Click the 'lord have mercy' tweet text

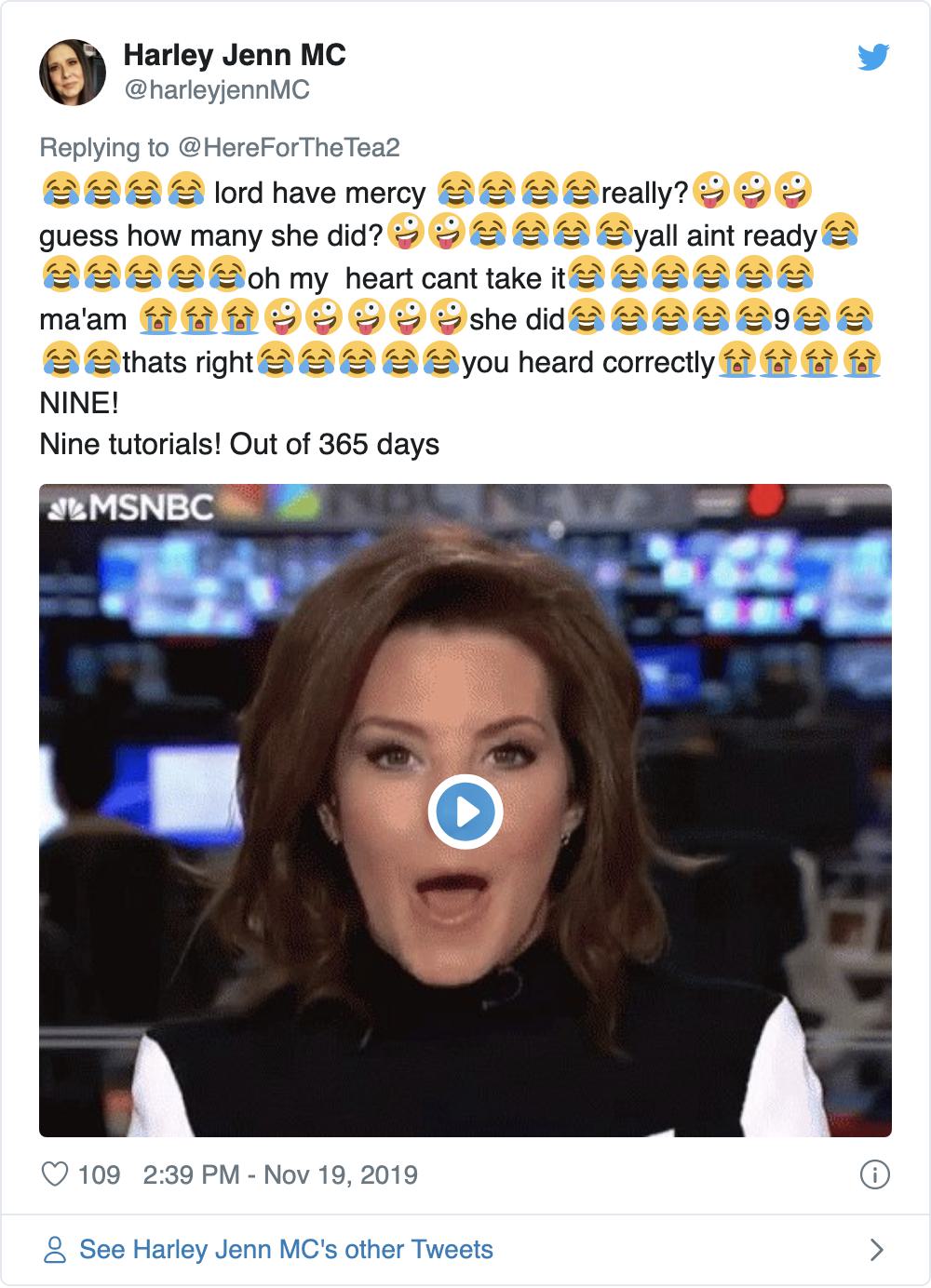click(x=319, y=193)
